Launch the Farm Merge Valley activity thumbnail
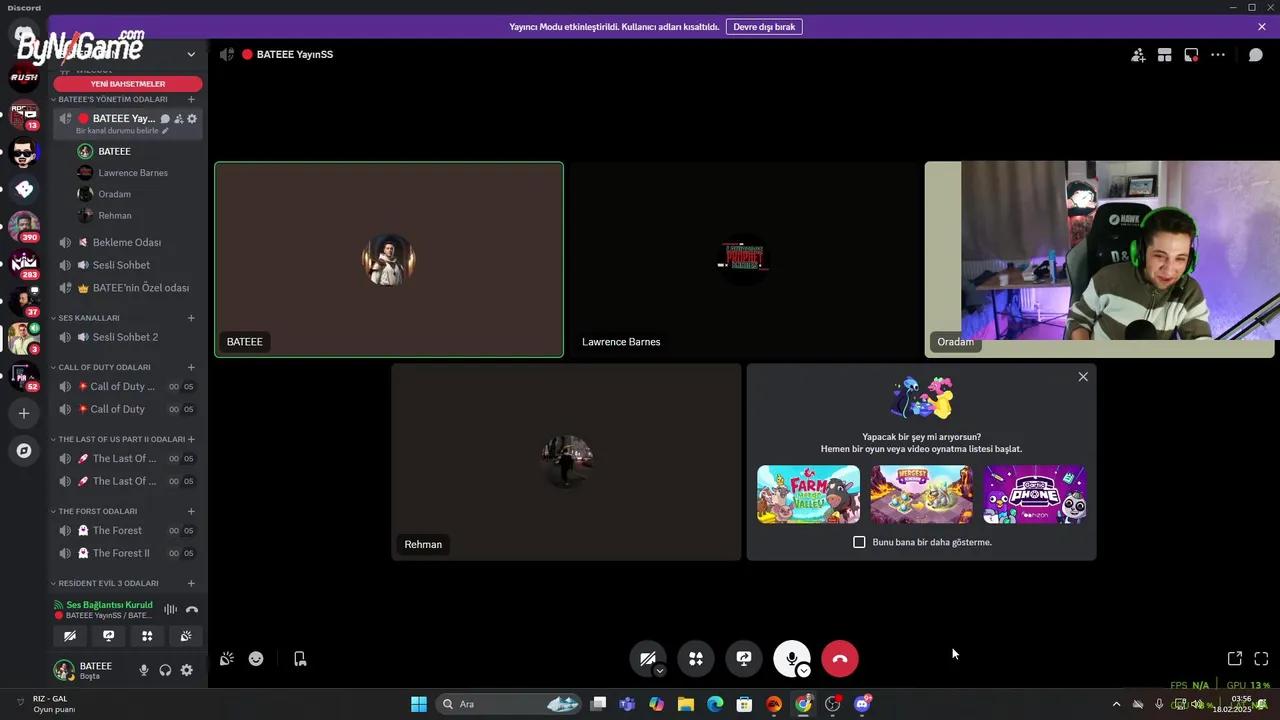The width and height of the screenshot is (1280, 720). tap(808, 494)
